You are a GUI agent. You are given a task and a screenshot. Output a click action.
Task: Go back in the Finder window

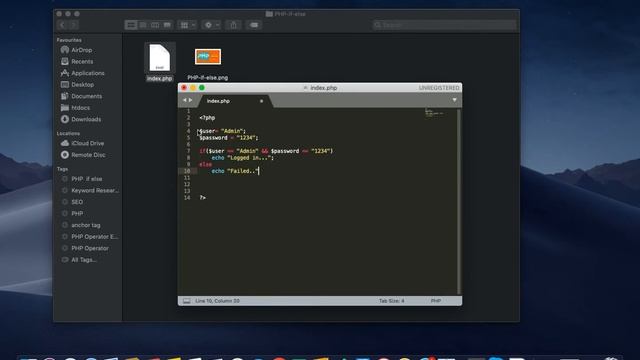pyautogui.click(x=62, y=25)
